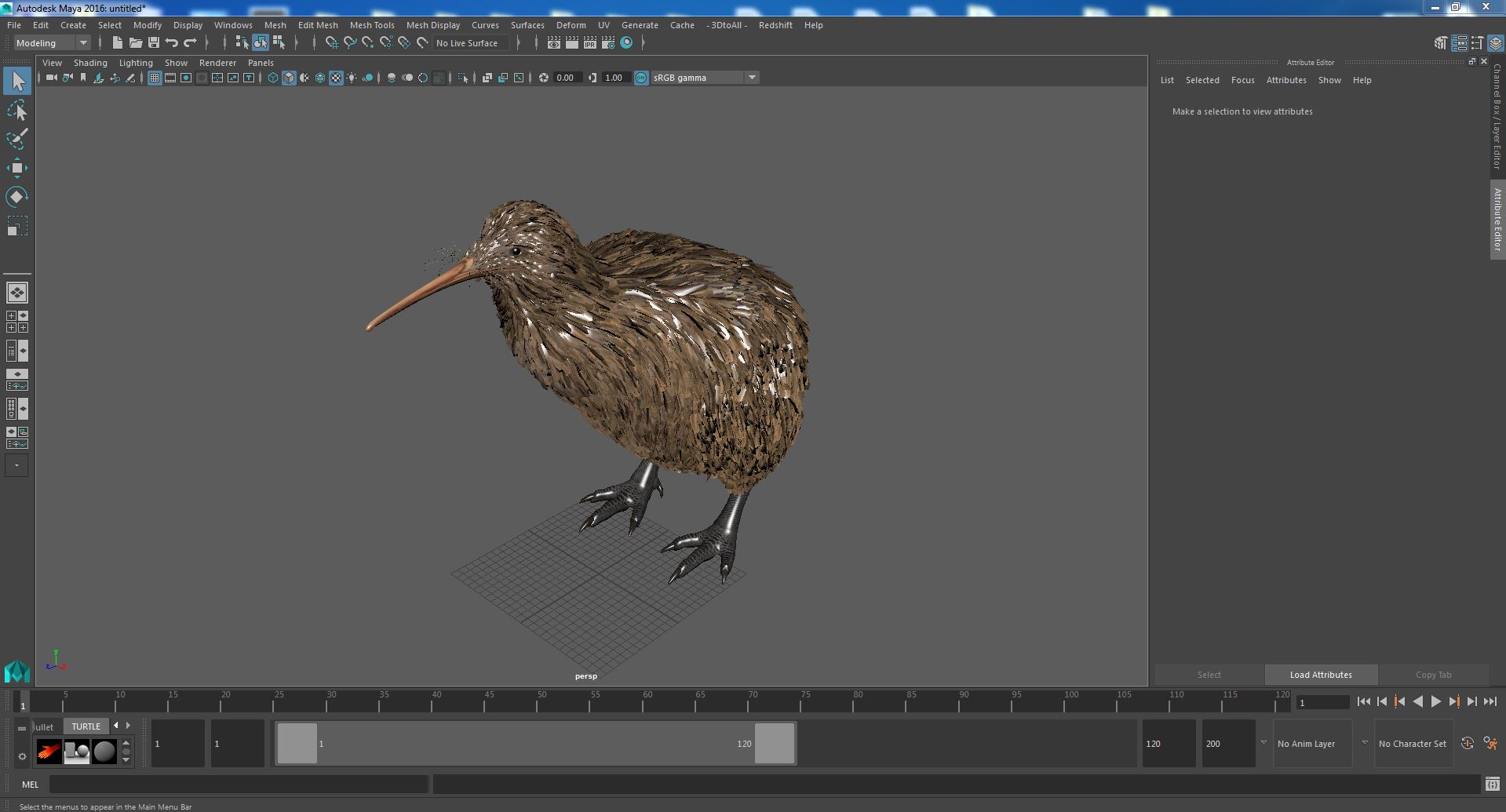Step forward one frame
Viewport: 1506px width, 812px height.
pos(1471,702)
